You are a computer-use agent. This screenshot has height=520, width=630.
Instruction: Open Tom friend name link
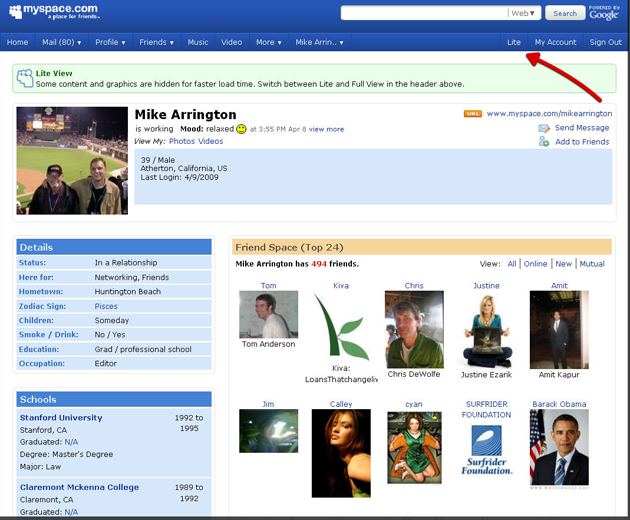268,286
